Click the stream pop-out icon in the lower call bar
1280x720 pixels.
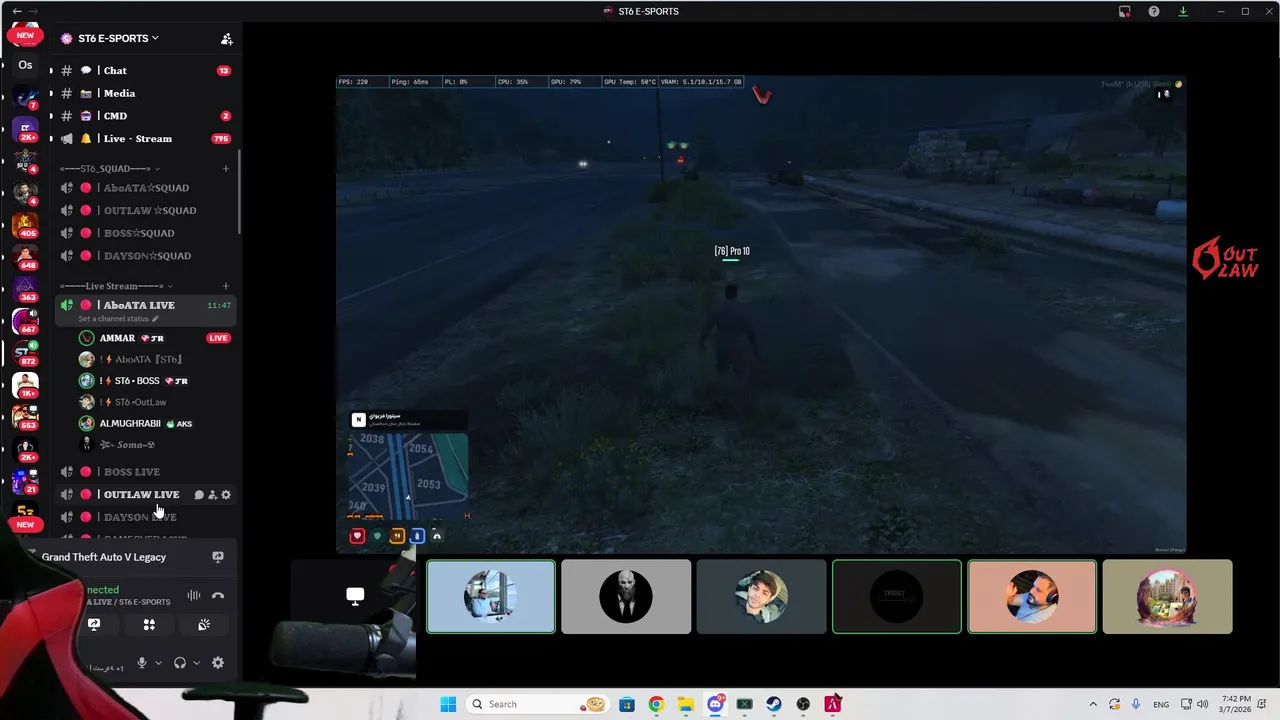click(x=355, y=597)
